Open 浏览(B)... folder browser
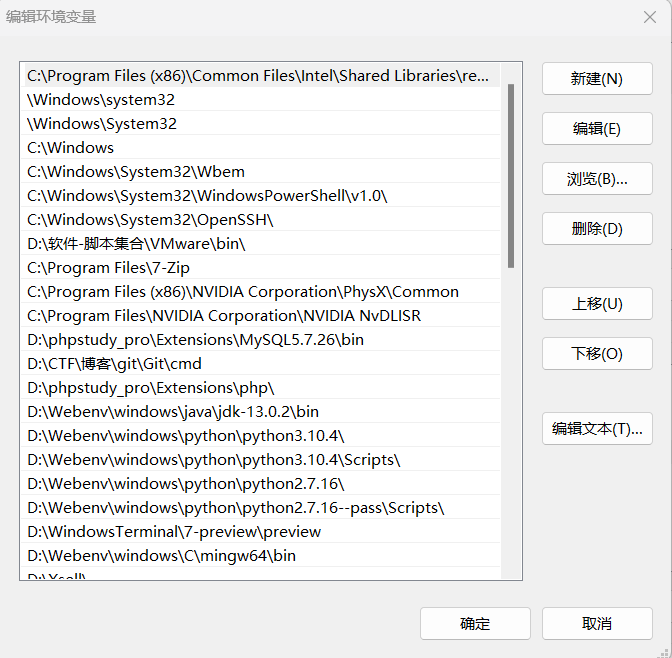The height and width of the screenshot is (658, 672). [597, 179]
